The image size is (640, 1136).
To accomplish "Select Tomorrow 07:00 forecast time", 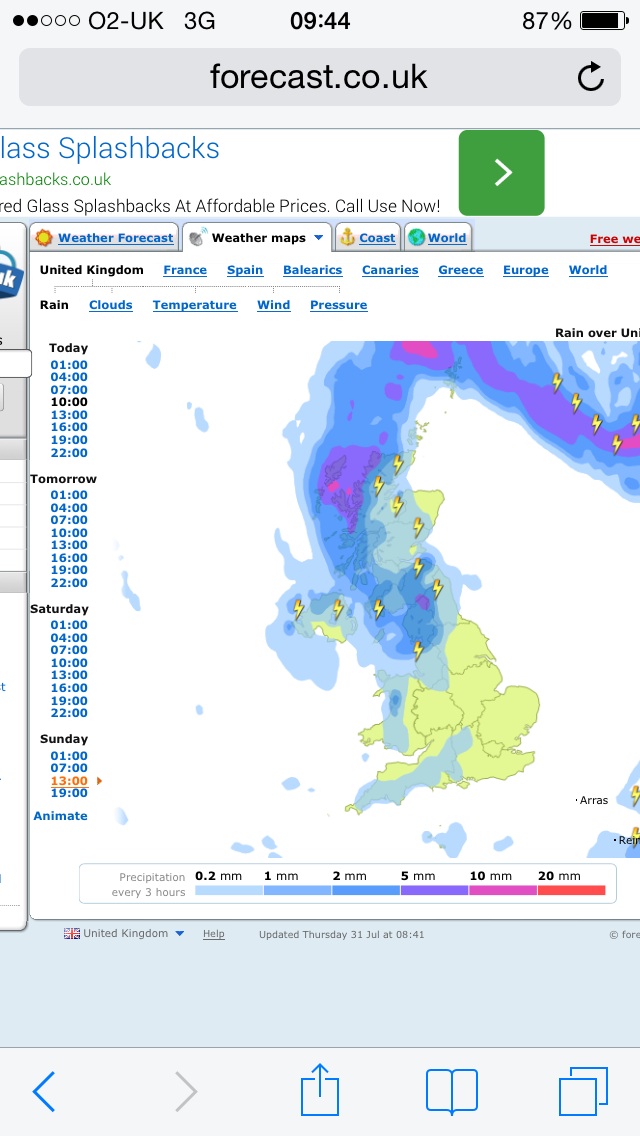I will coord(69,519).
